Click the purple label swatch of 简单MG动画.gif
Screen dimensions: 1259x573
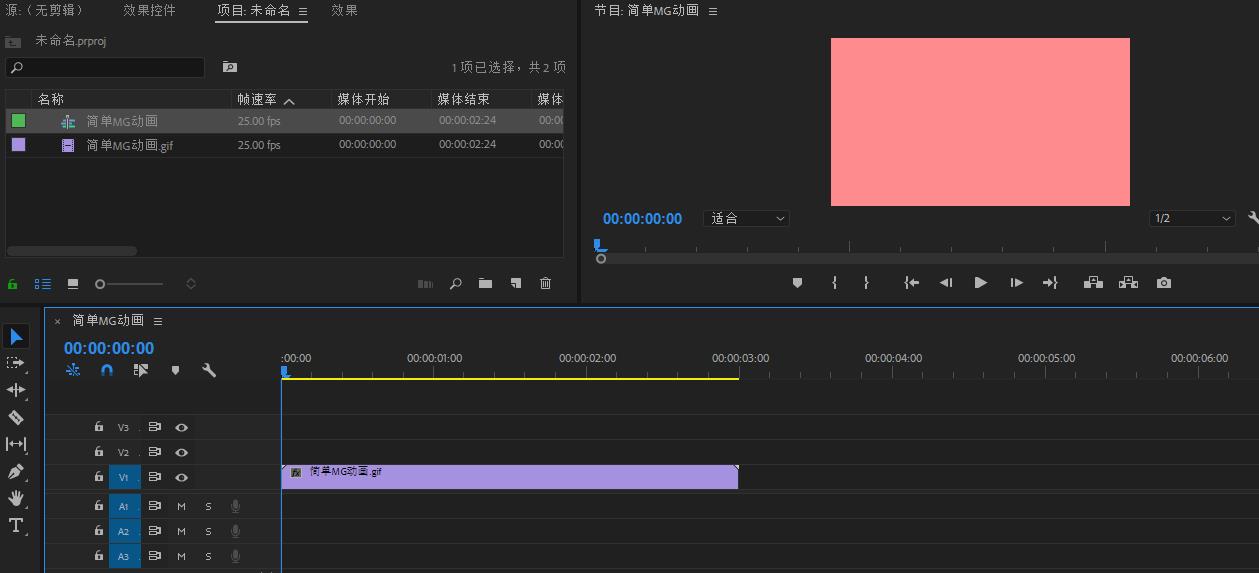18,144
